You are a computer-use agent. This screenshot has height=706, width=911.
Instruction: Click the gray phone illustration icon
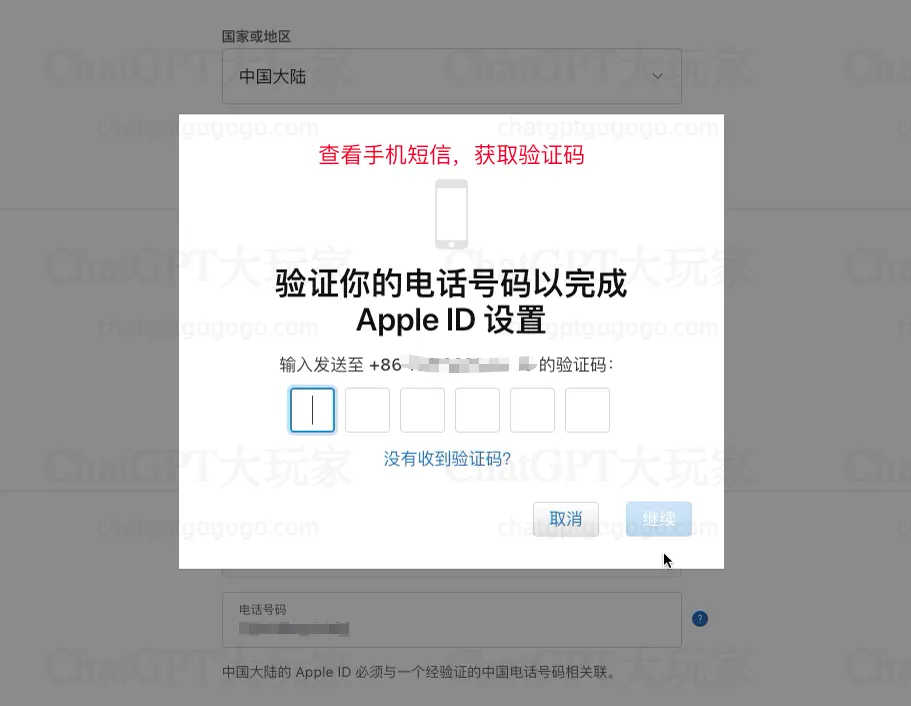(x=451, y=214)
